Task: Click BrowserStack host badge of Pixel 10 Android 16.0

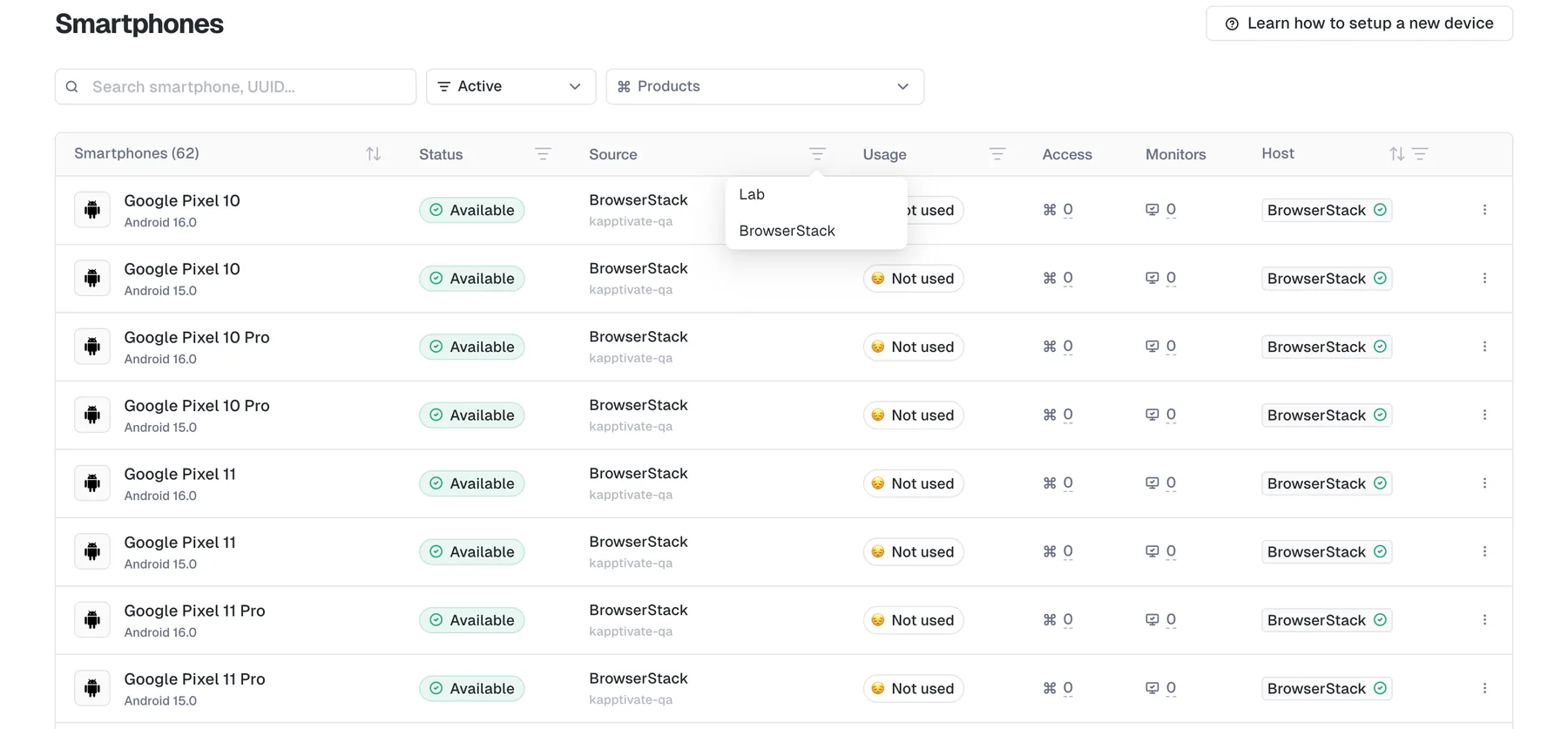Action: tap(1327, 210)
